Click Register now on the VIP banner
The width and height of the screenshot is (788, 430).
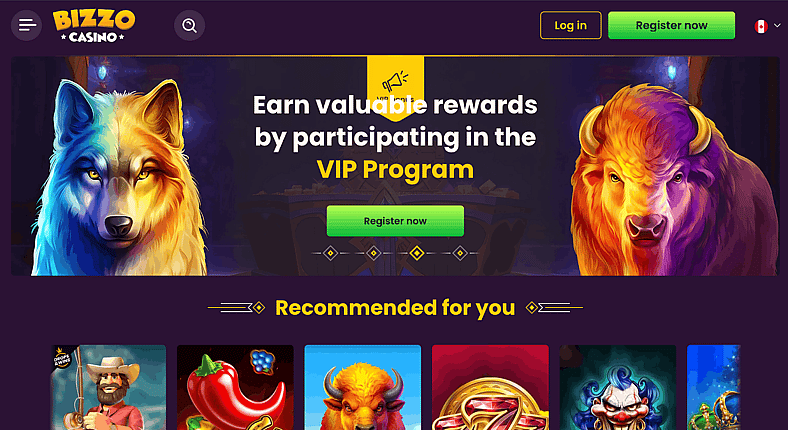click(395, 221)
